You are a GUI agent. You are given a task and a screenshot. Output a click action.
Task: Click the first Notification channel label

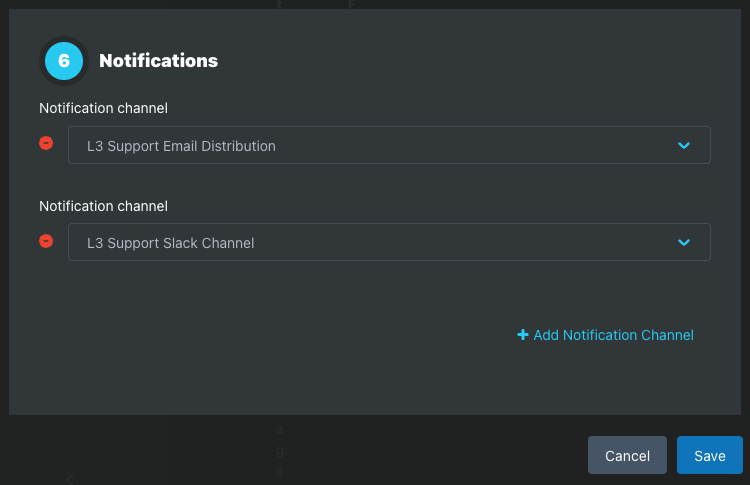103,107
